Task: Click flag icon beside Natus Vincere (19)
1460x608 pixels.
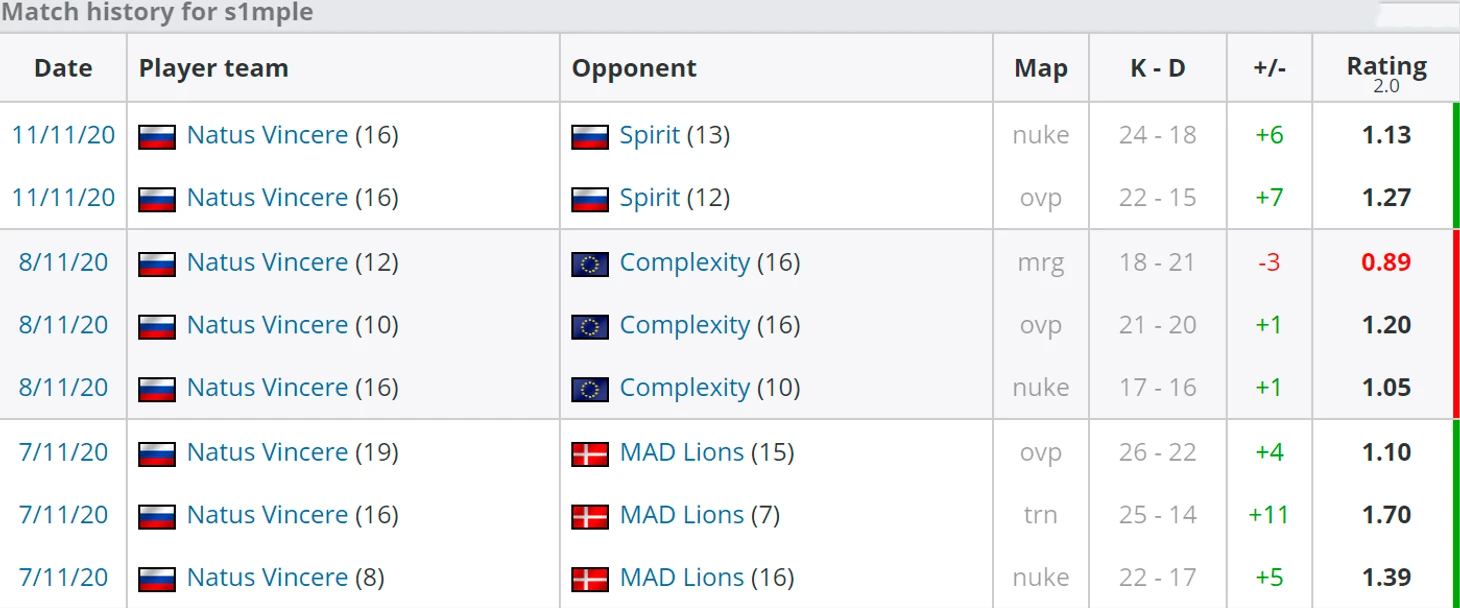Action: click(156, 453)
